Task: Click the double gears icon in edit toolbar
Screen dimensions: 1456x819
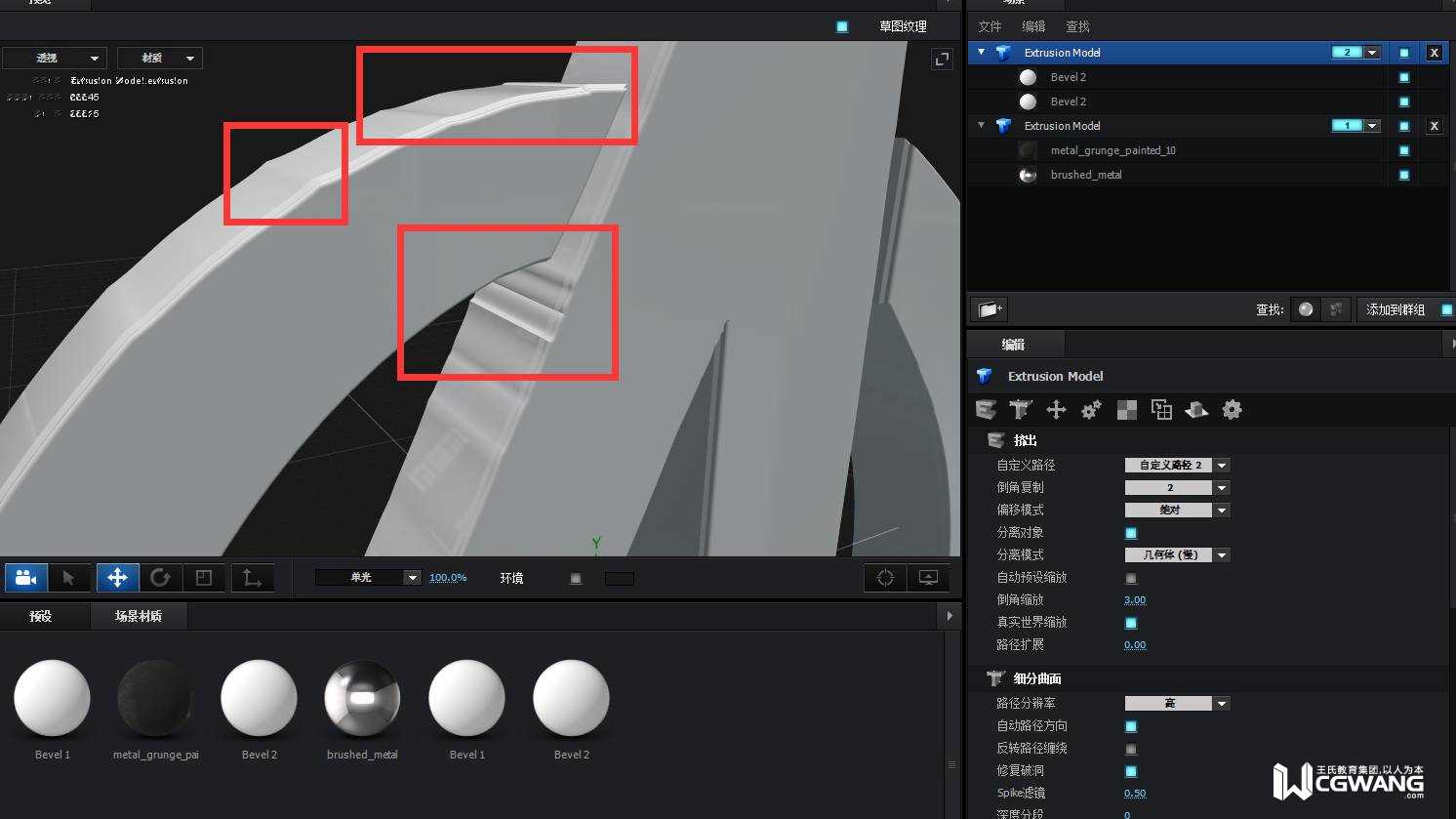Action: tap(1091, 410)
